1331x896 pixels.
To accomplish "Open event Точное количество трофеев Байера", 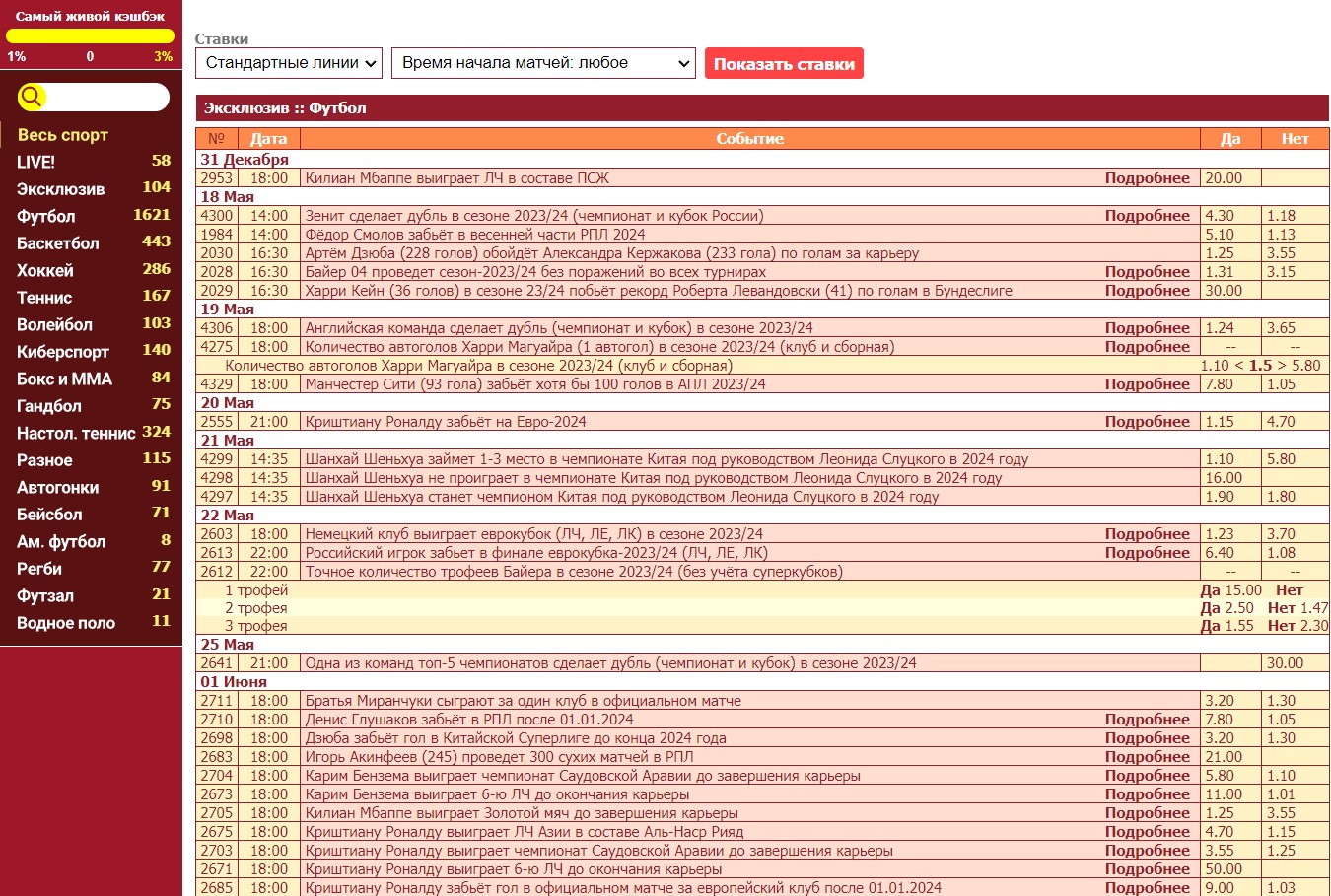I will pyautogui.click(x=574, y=572).
